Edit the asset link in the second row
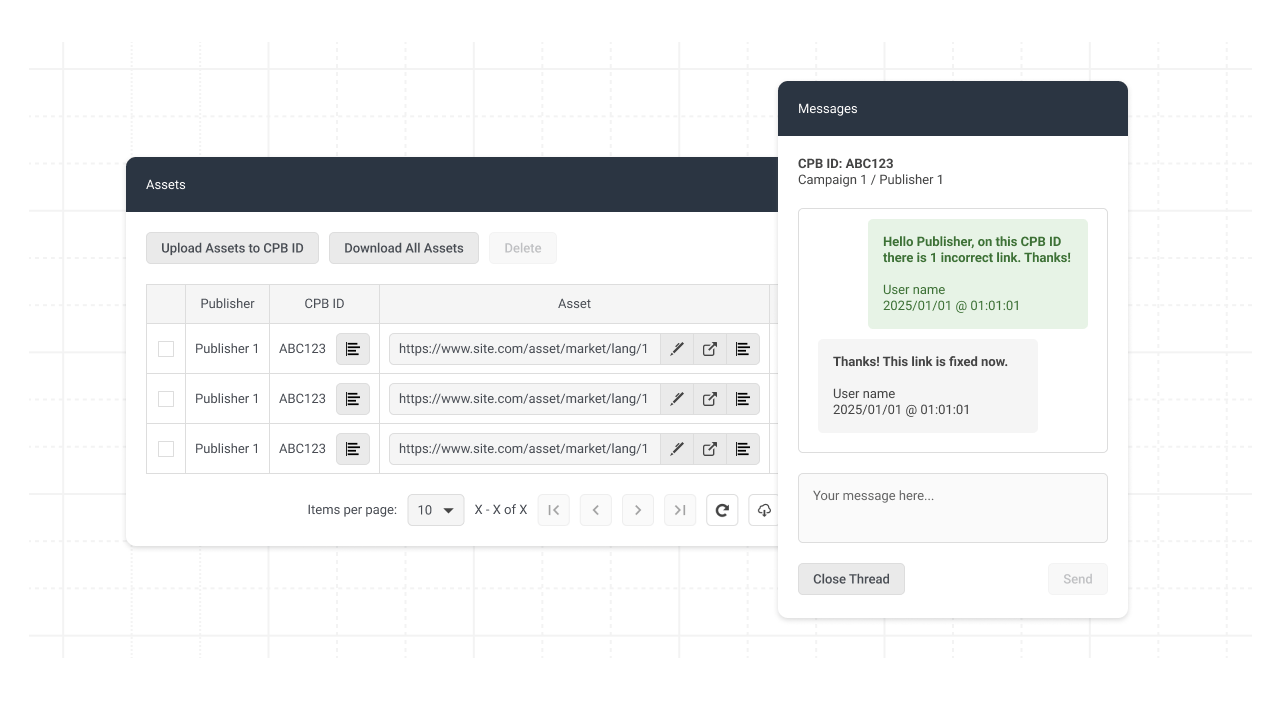The image size is (1280, 720). click(x=677, y=399)
